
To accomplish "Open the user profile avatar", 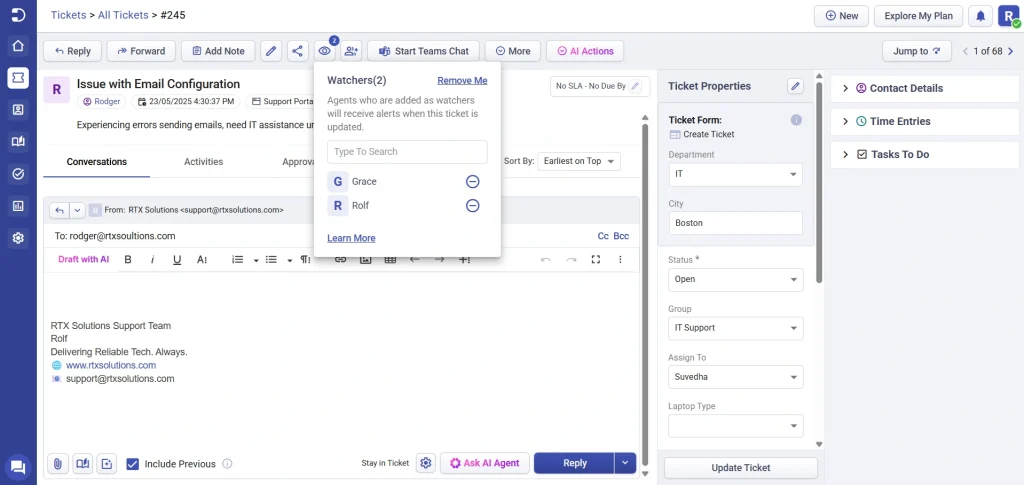I will click(1010, 16).
